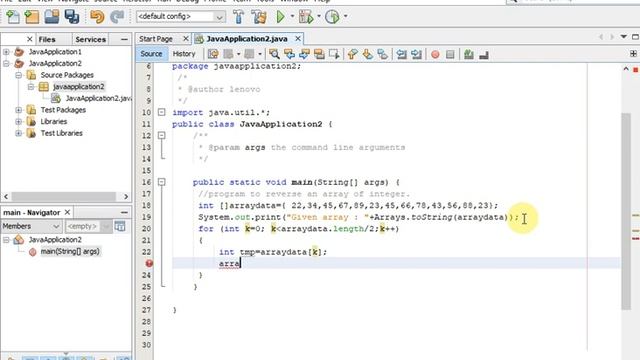Click the red error stripe indicator top-right
The width and height of the screenshot is (640, 360).
click(x=636, y=70)
